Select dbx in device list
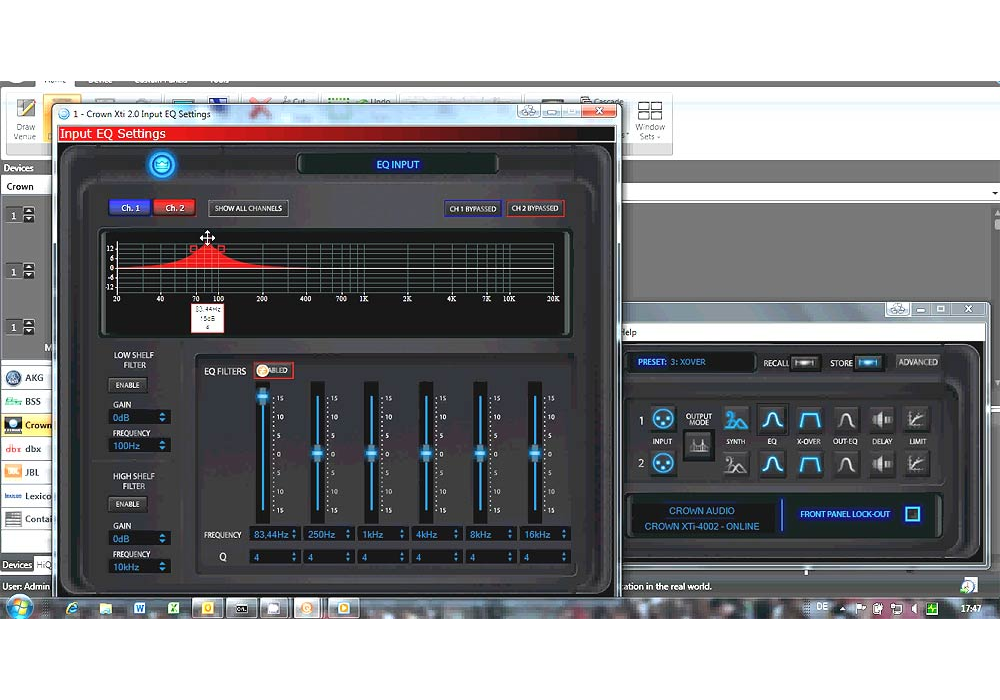 (26, 449)
